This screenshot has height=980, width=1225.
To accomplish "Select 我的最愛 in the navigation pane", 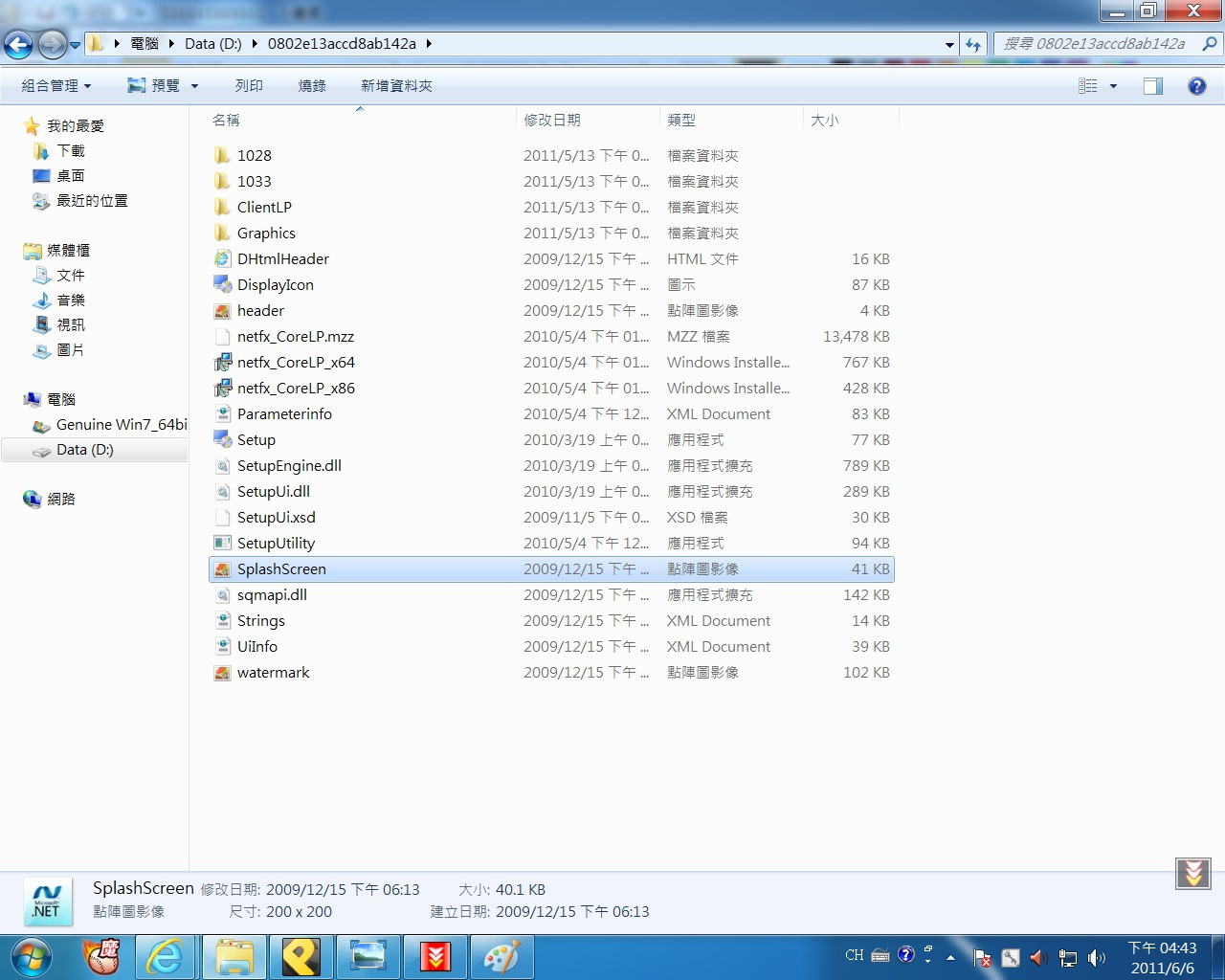I will [75, 126].
